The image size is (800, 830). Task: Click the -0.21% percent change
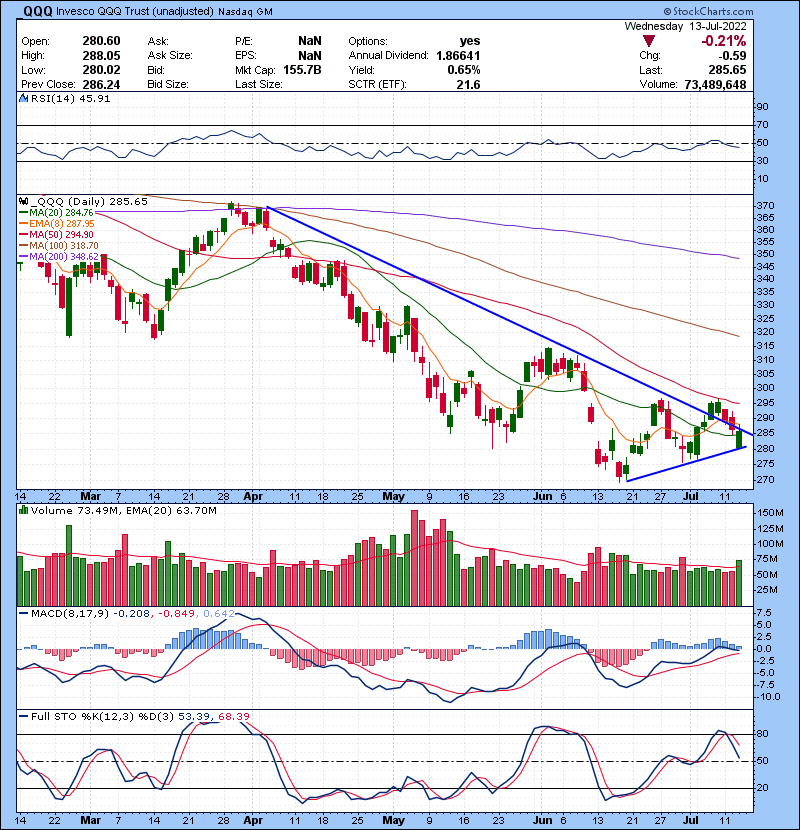[x=723, y=41]
